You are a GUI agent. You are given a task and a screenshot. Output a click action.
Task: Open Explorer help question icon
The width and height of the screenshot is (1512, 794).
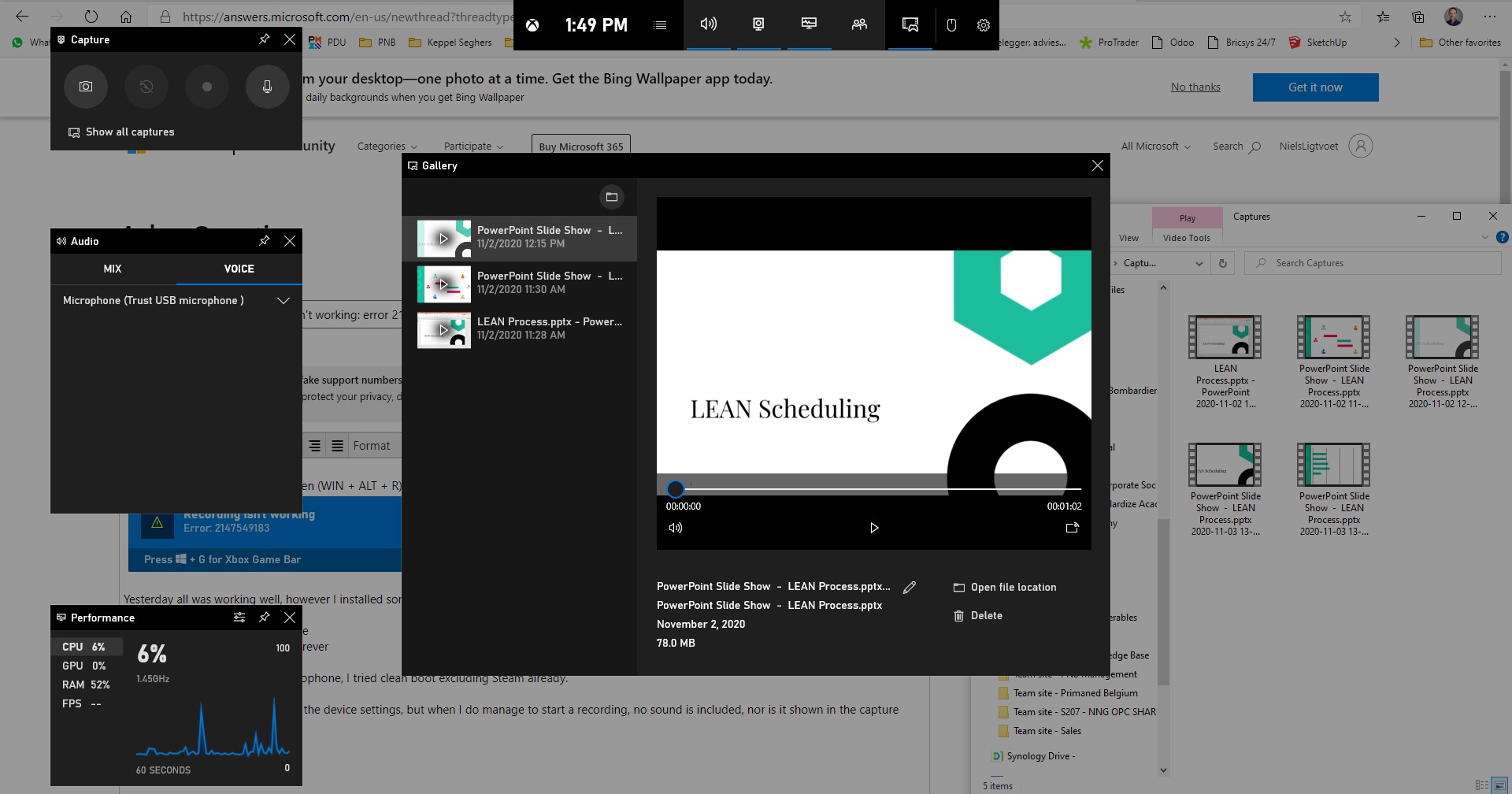(1503, 237)
